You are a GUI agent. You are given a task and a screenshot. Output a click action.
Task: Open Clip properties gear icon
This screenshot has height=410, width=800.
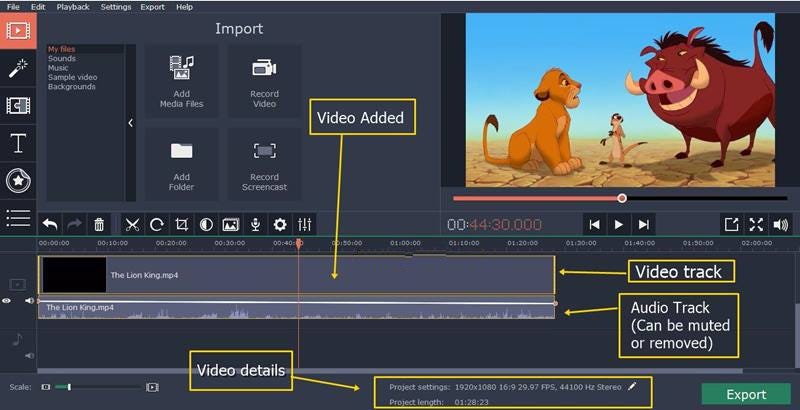click(x=280, y=224)
